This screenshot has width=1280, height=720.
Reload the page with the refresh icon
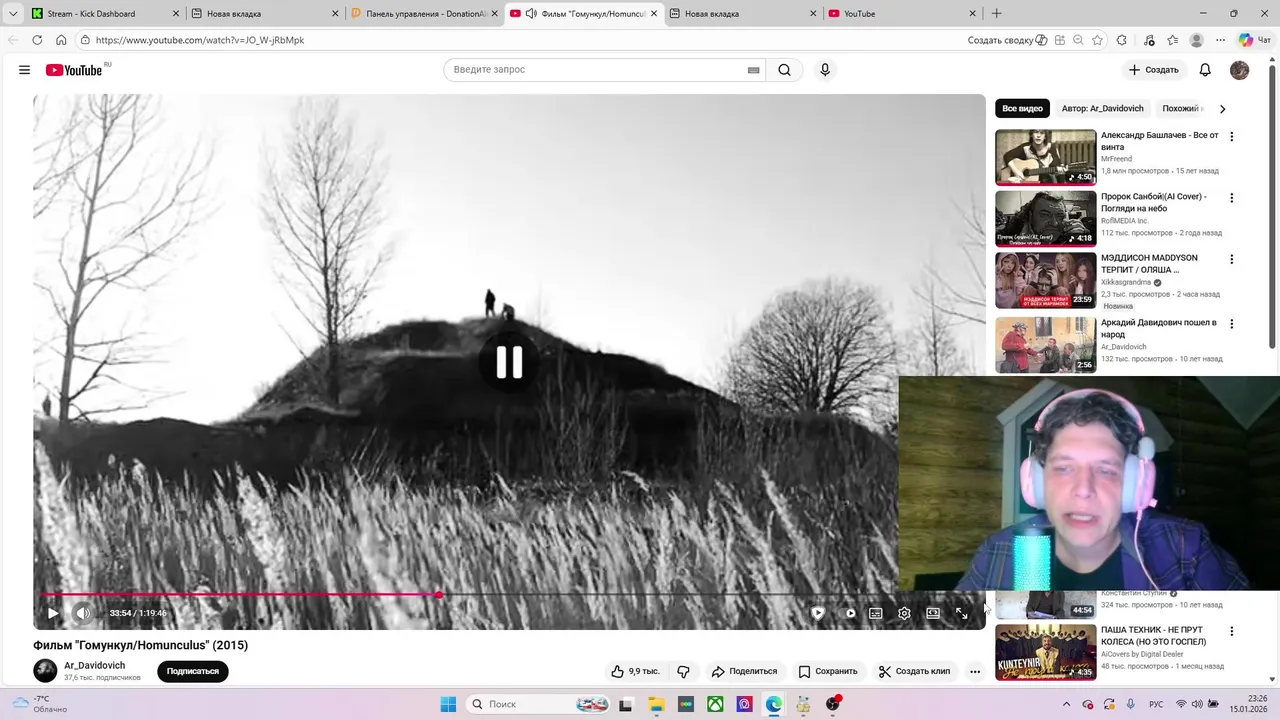[x=37, y=40]
